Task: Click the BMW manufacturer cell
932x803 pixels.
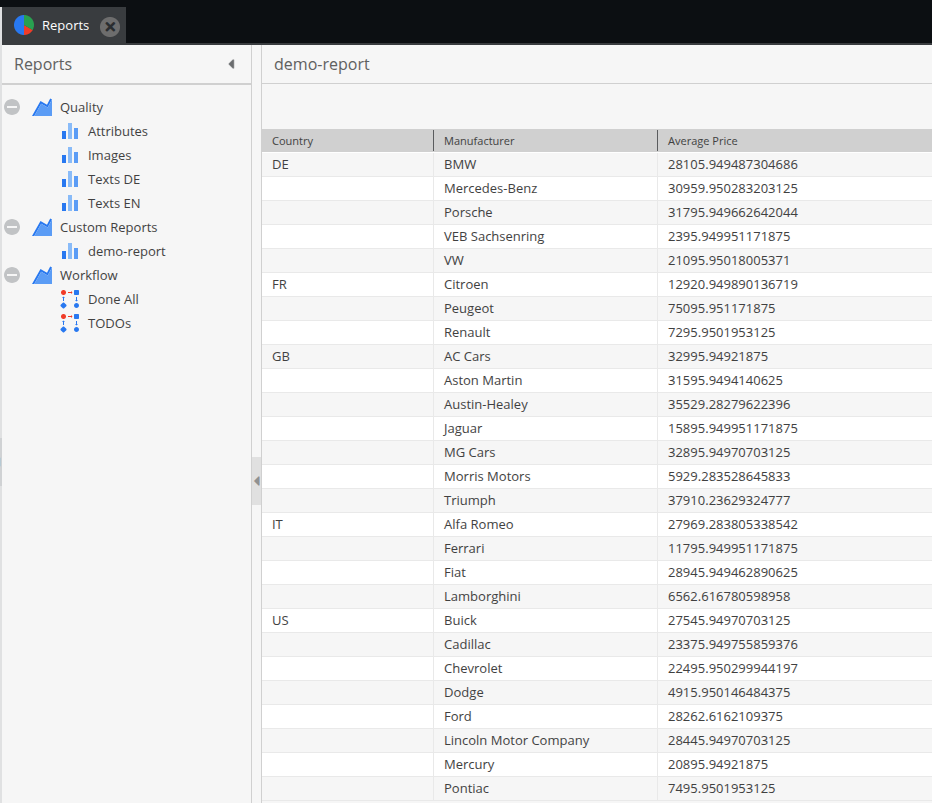Action: [x=546, y=165]
